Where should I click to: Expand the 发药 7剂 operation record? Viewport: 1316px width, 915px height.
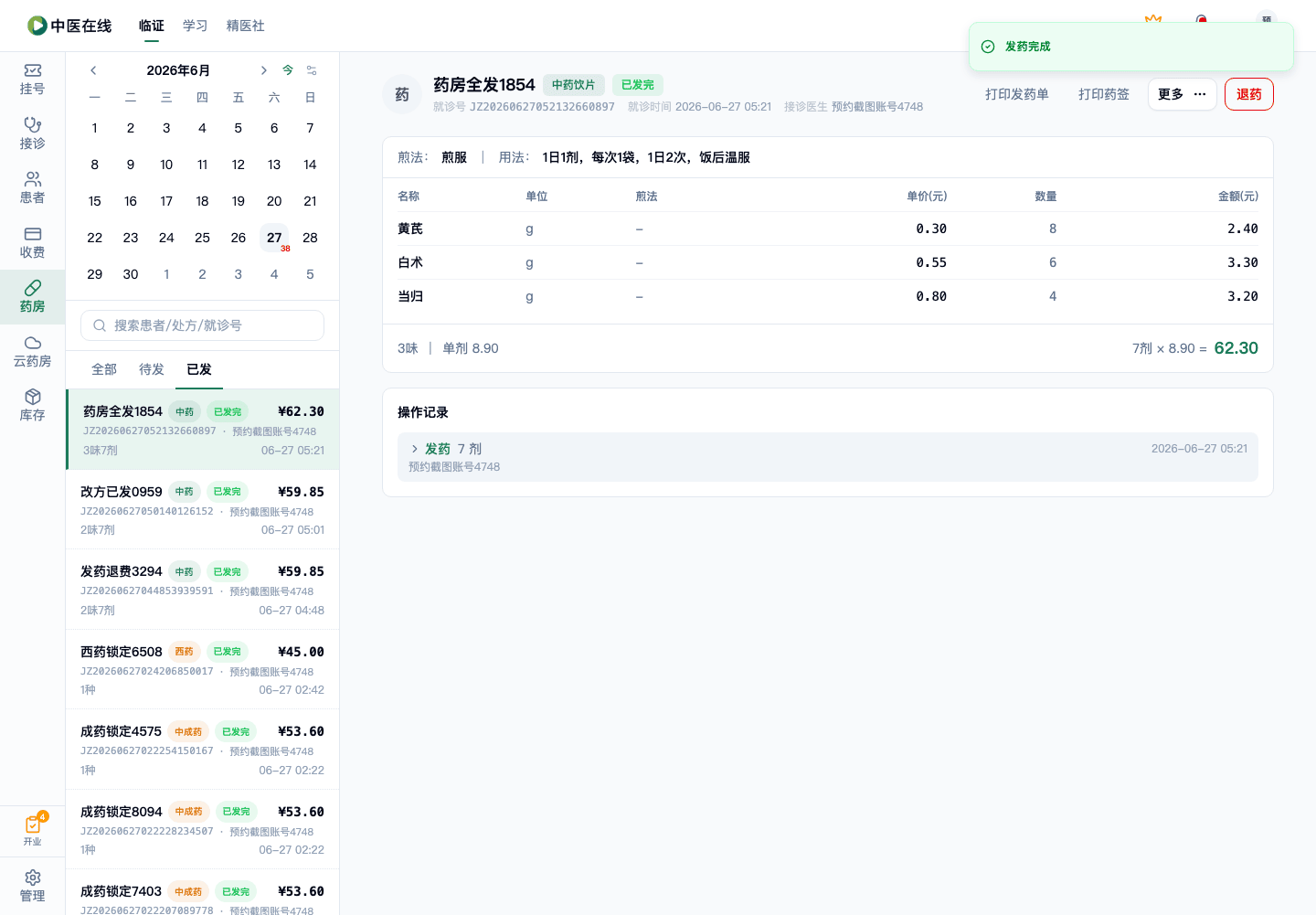(x=414, y=449)
